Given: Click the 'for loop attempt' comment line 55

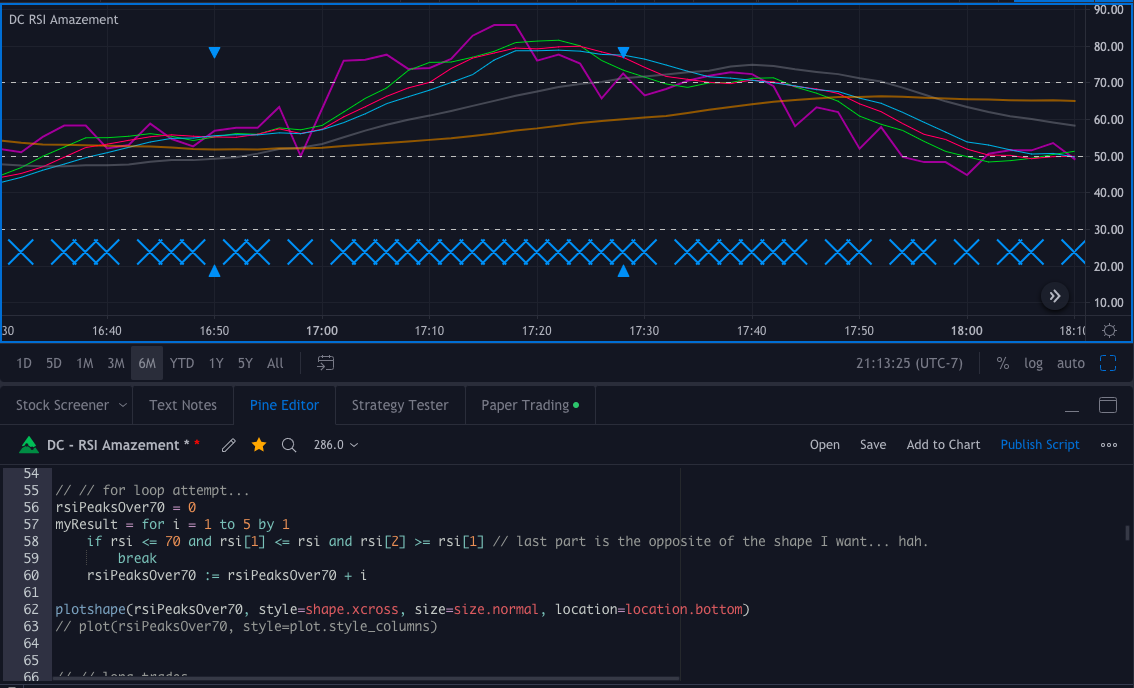Looking at the screenshot, I should pos(153,490).
